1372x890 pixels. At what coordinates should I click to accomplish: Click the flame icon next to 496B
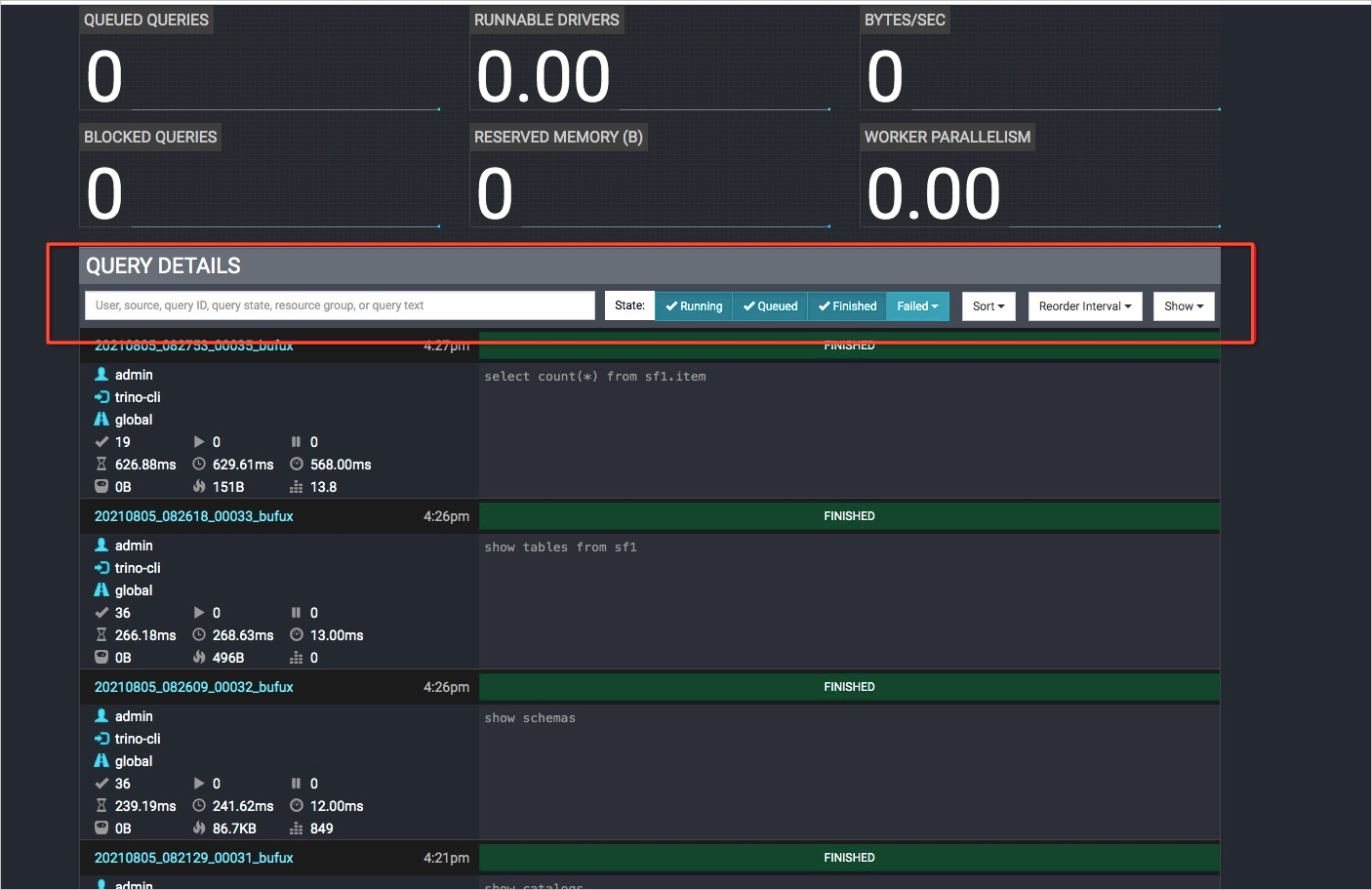click(x=199, y=658)
